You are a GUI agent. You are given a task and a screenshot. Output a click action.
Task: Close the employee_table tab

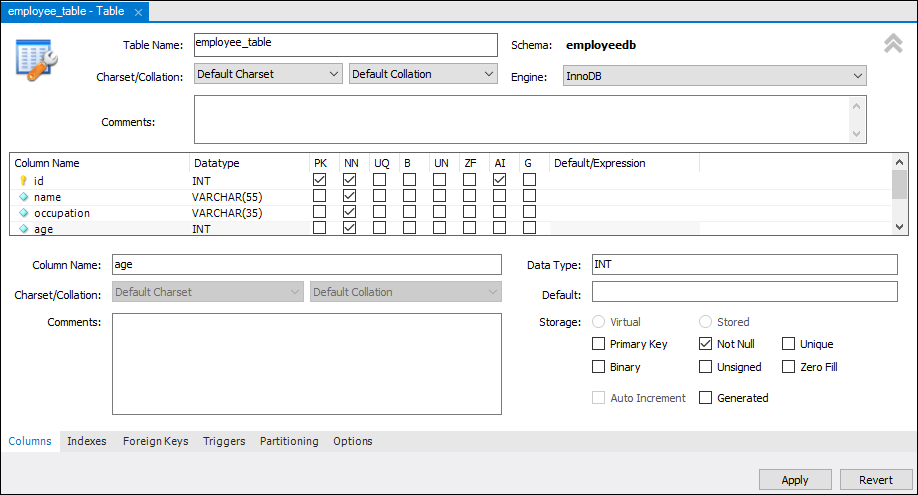tap(138, 12)
